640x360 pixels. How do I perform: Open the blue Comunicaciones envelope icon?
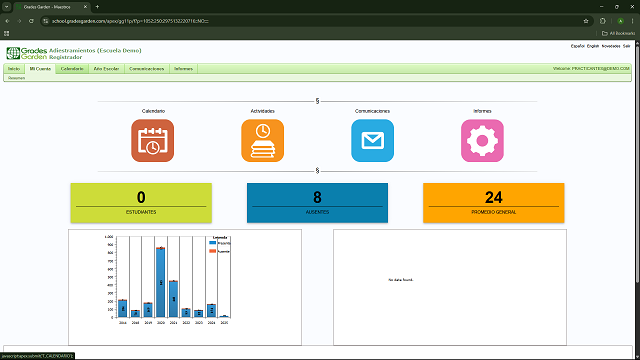[x=372, y=140]
